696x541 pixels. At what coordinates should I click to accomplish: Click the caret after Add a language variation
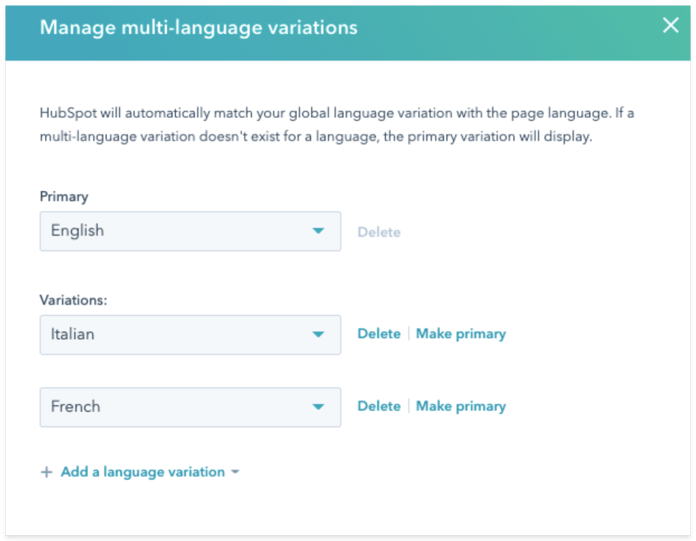(x=235, y=472)
